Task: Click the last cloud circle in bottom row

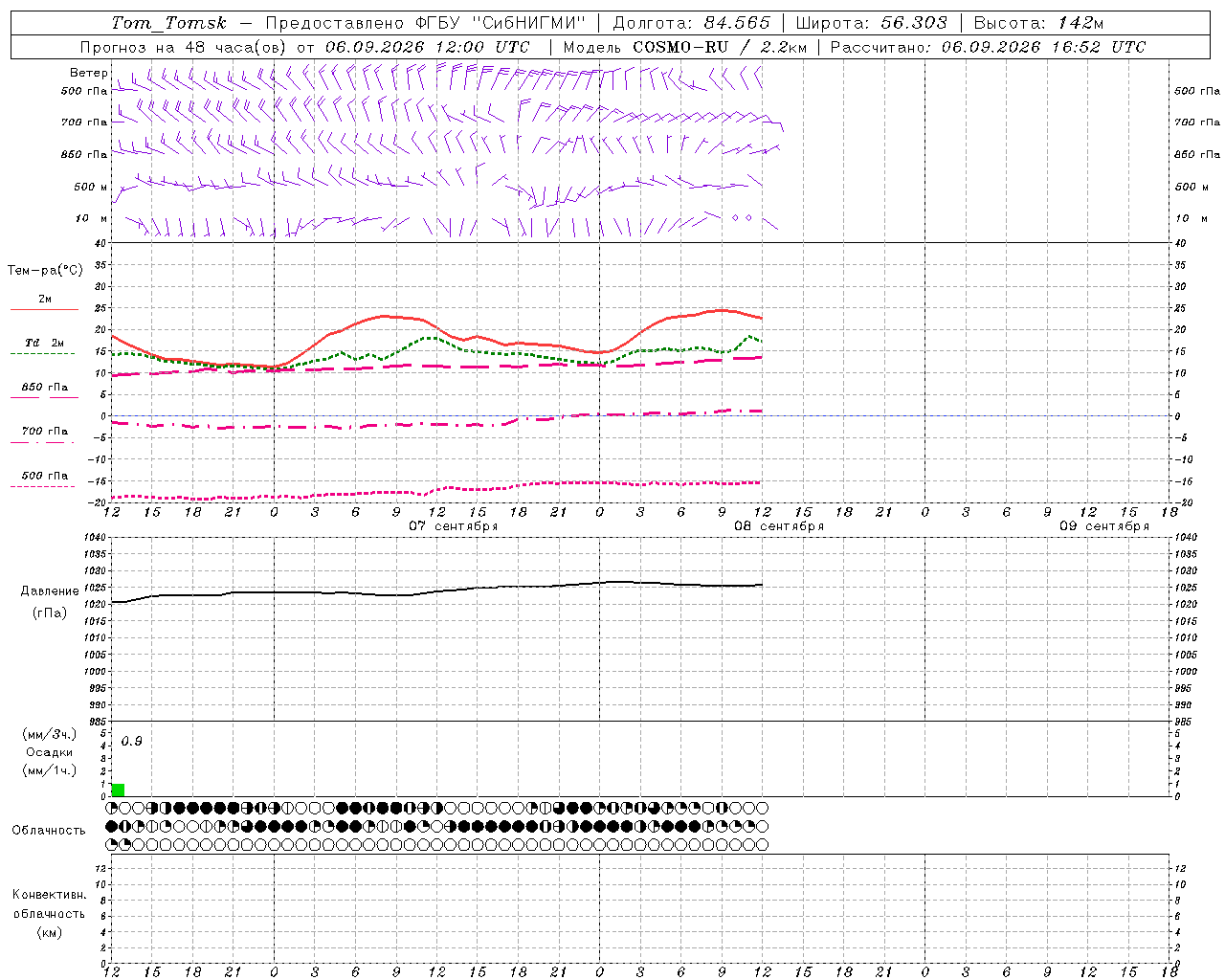Action: [762, 844]
